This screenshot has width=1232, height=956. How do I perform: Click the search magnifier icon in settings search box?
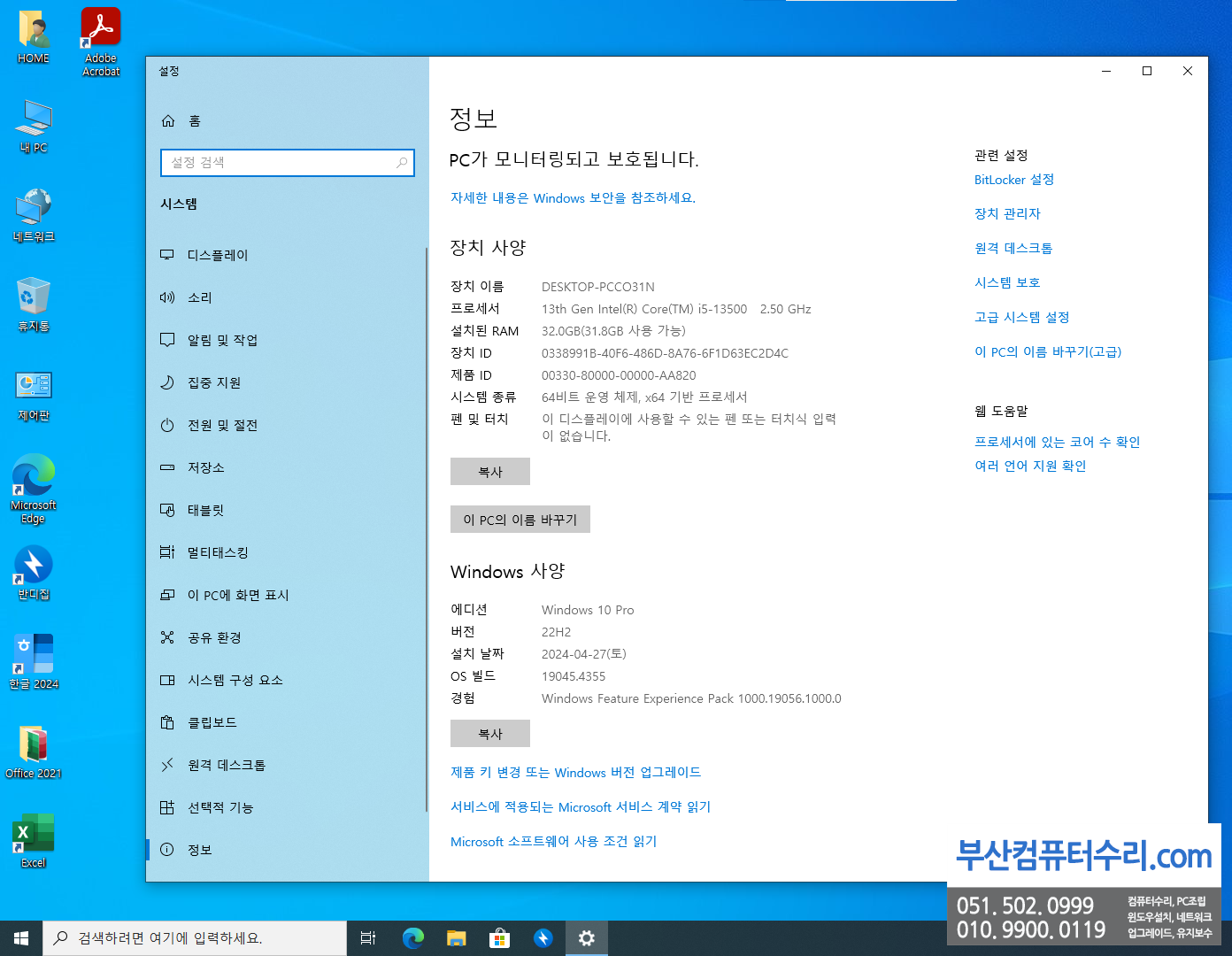tap(402, 163)
